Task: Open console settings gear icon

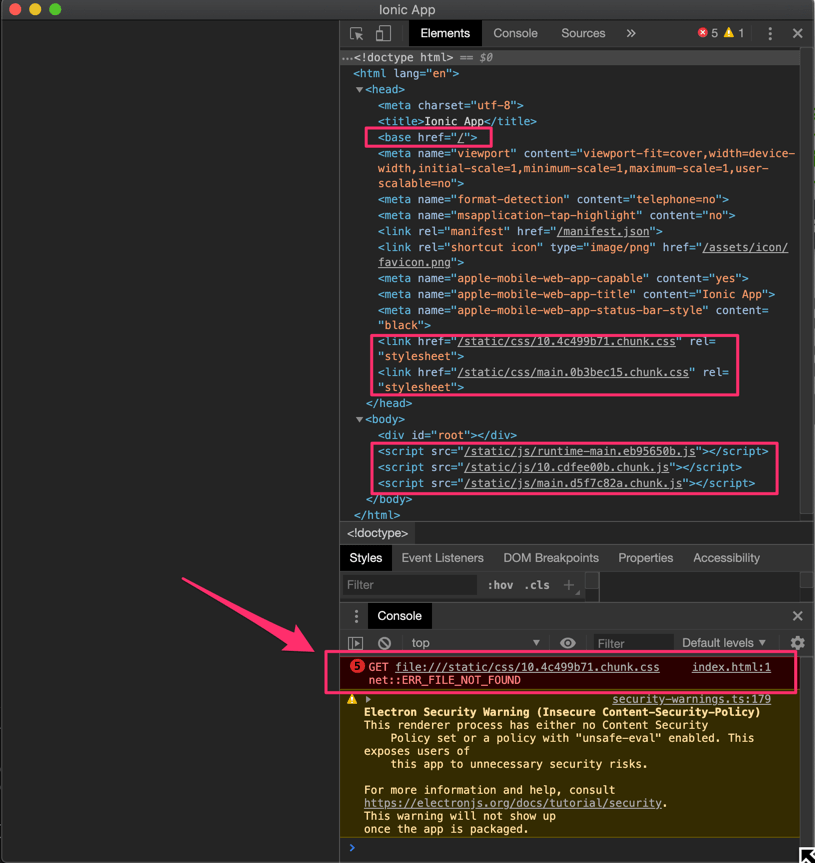Action: (797, 643)
